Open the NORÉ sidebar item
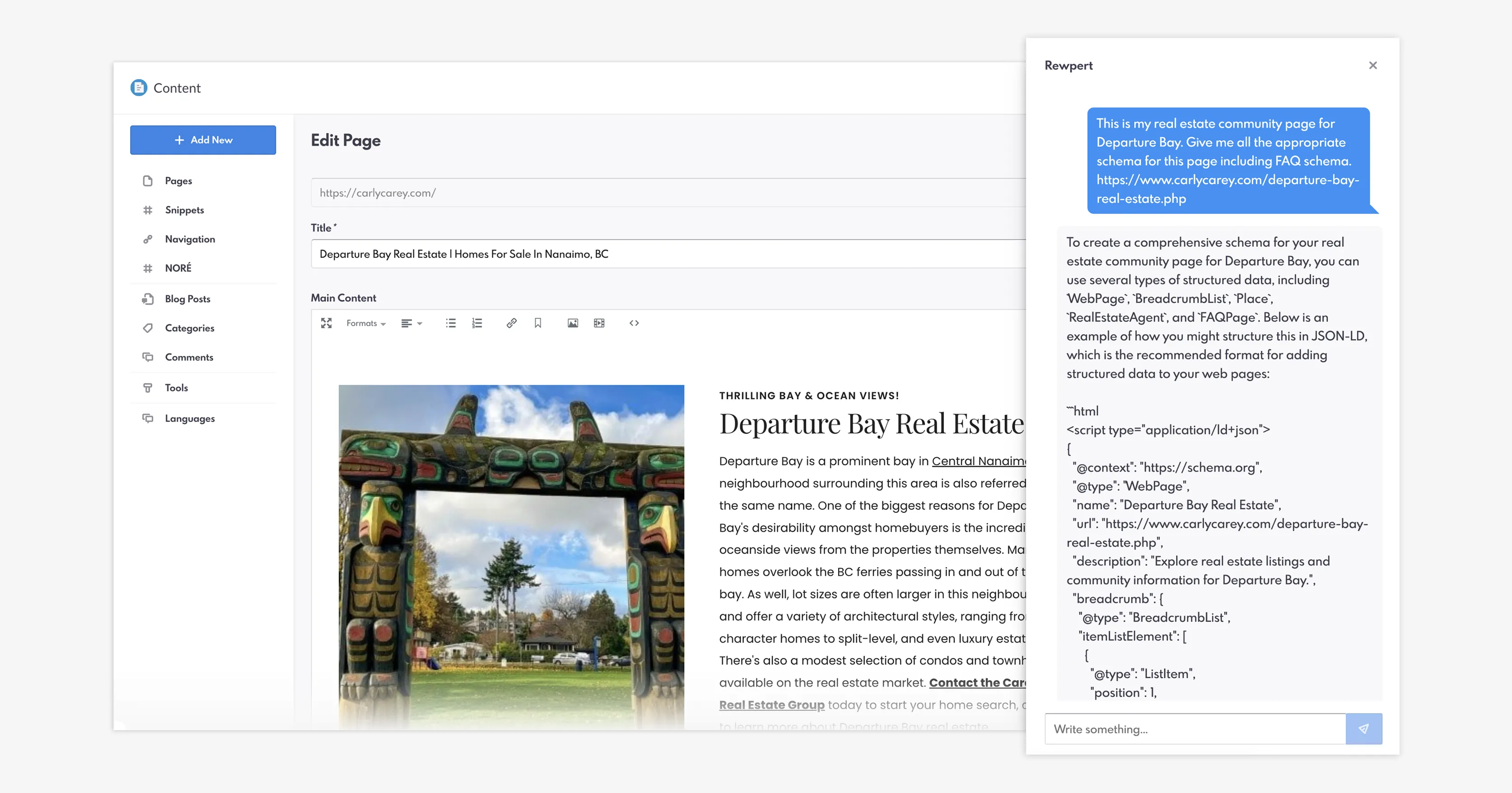1512x793 pixels. 178,268
